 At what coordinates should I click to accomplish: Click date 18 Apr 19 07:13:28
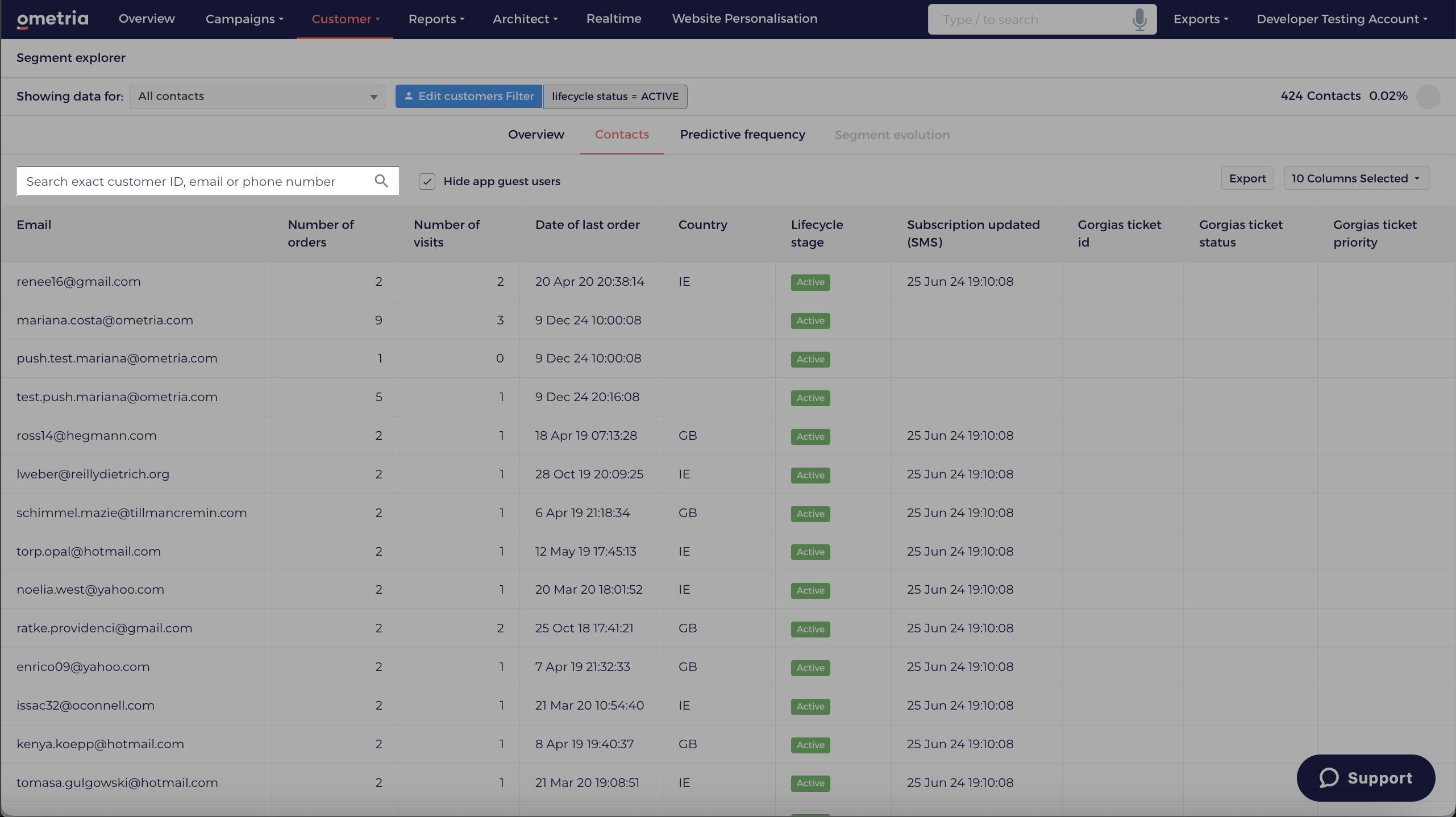(586, 436)
